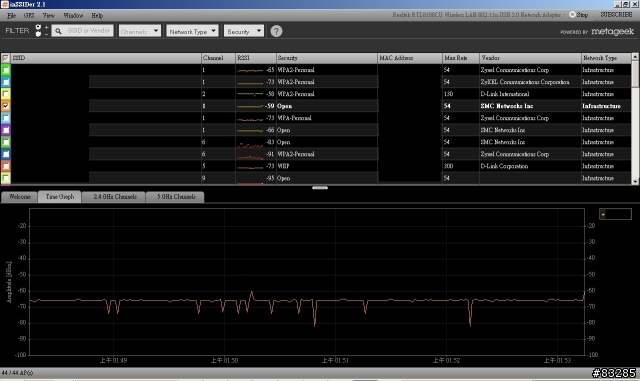Sort by Channel column header
The image size is (640, 381).
218,58
